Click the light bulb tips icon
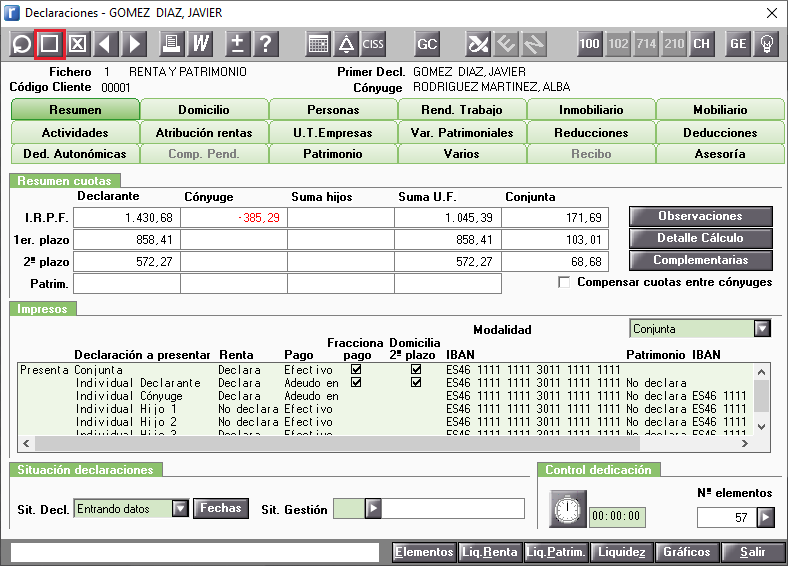The width and height of the screenshot is (788, 566). click(766, 44)
